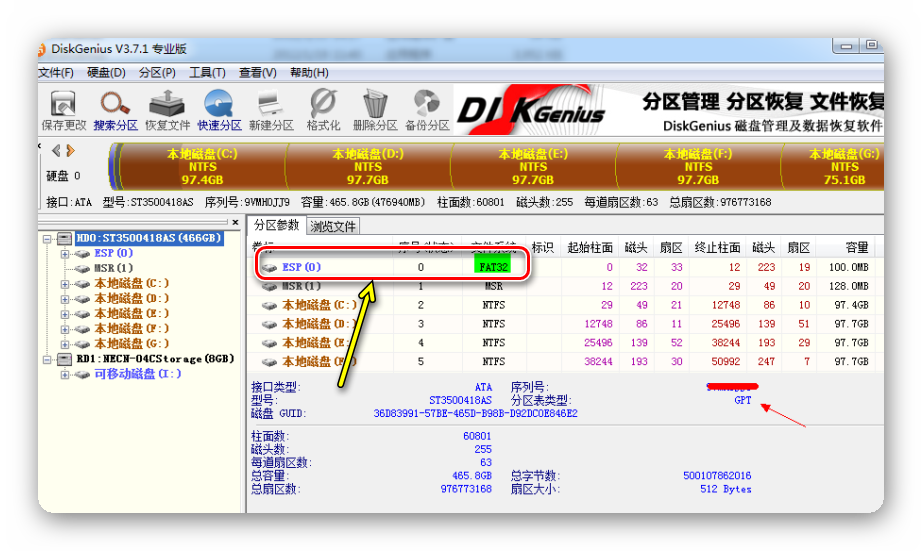The image size is (922, 551).
Task: Switch to the 浏览文件 tab
Action: pos(333,226)
